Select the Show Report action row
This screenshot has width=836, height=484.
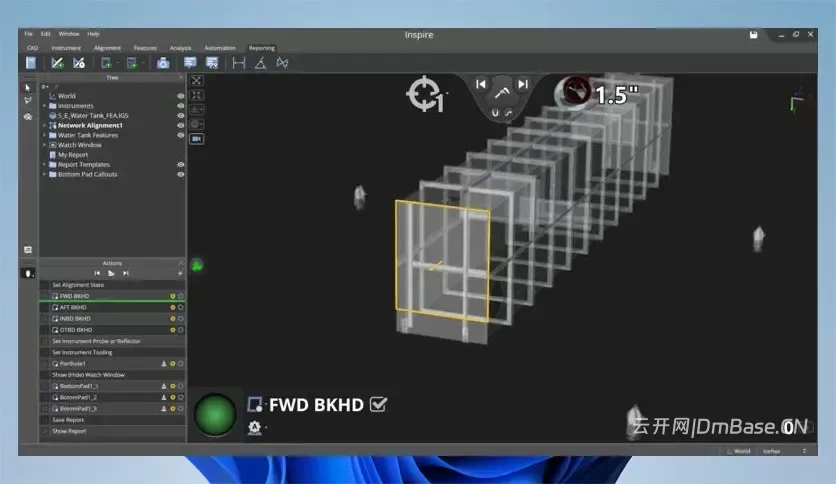[x=113, y=431]
